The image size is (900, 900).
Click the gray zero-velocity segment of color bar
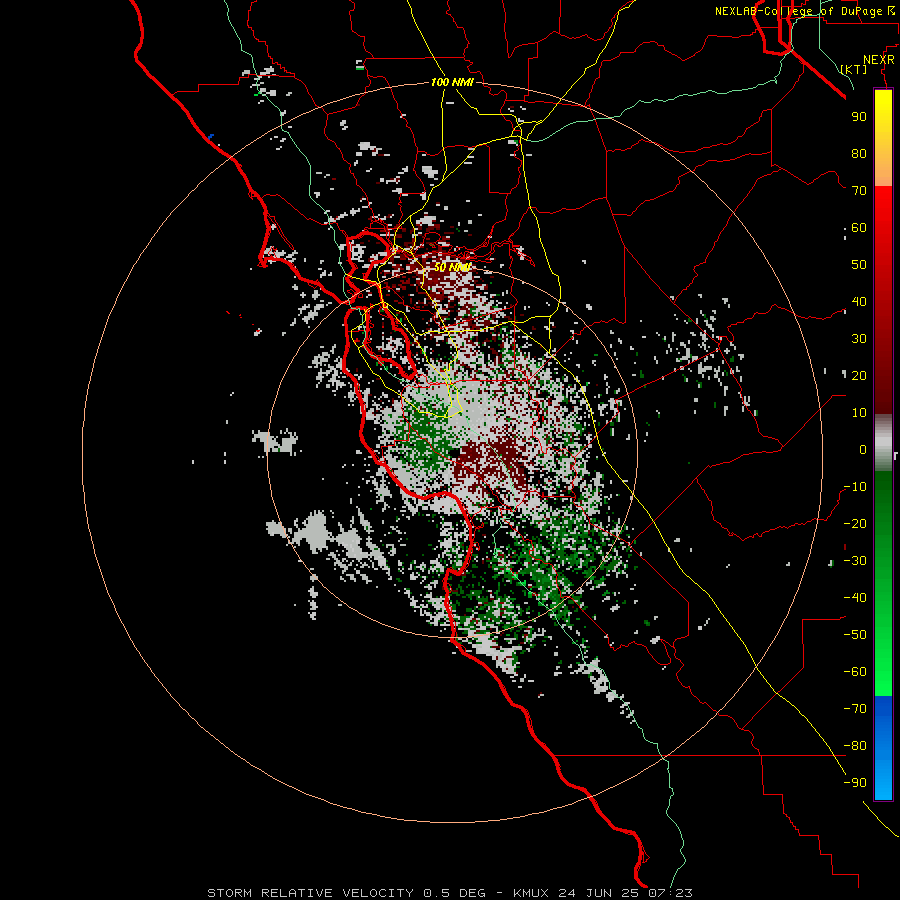[883, 443]
